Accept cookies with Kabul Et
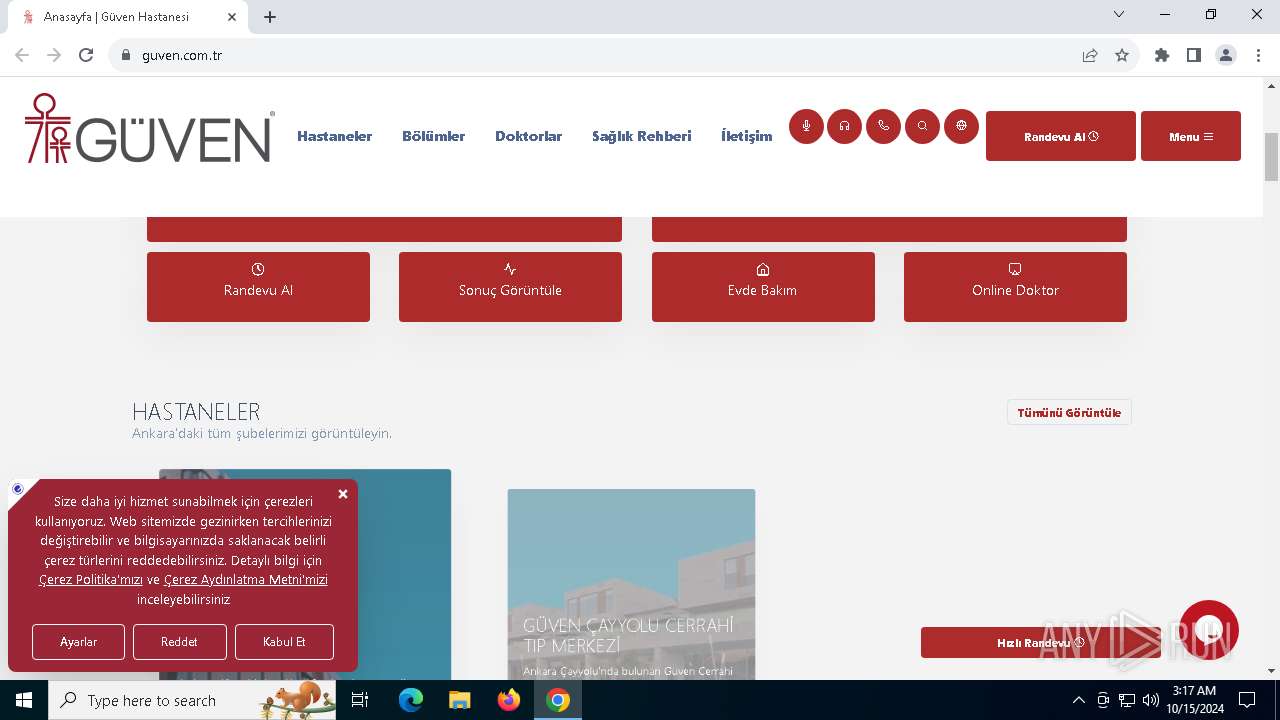This screenshot has width=1280, height=720. (x=284, y=642)
